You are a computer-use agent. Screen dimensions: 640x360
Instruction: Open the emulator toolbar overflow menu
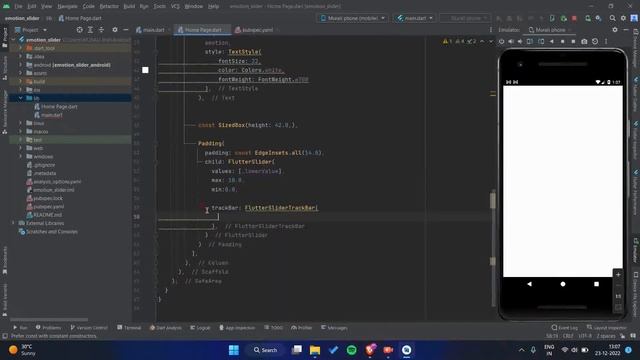[x=606, y=41]
